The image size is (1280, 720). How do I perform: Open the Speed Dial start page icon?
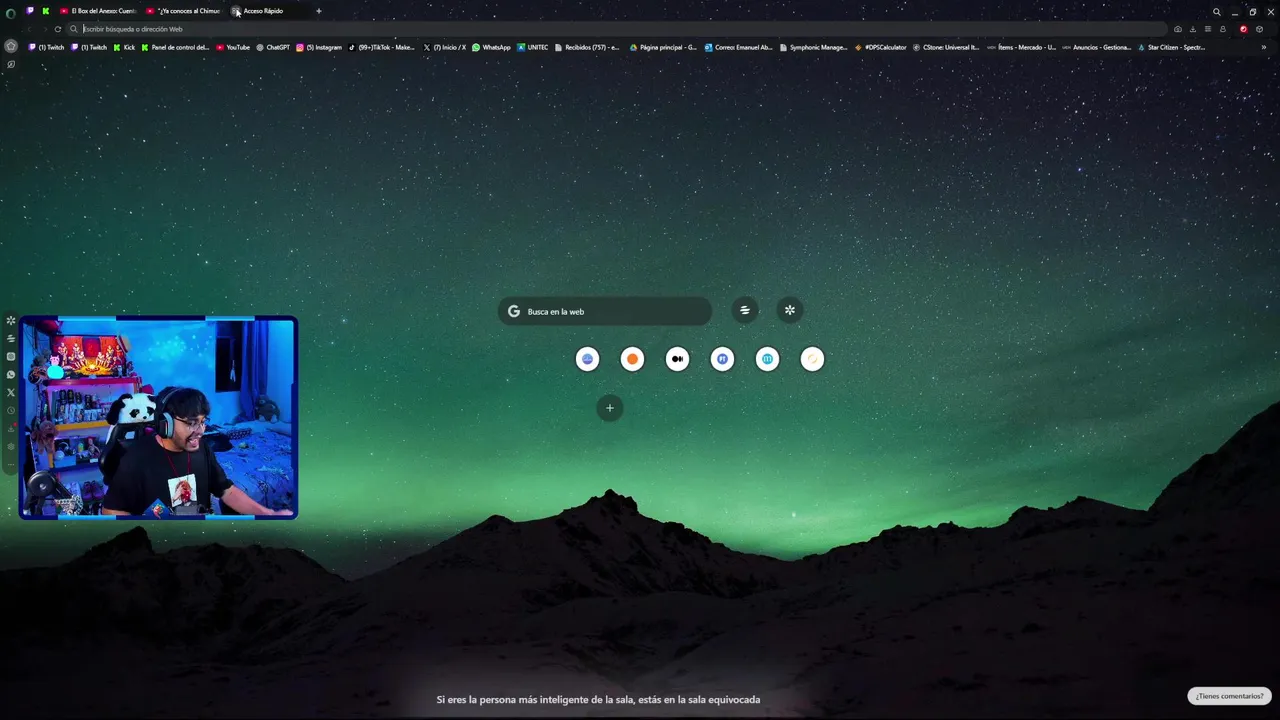[x=11, y=46]
